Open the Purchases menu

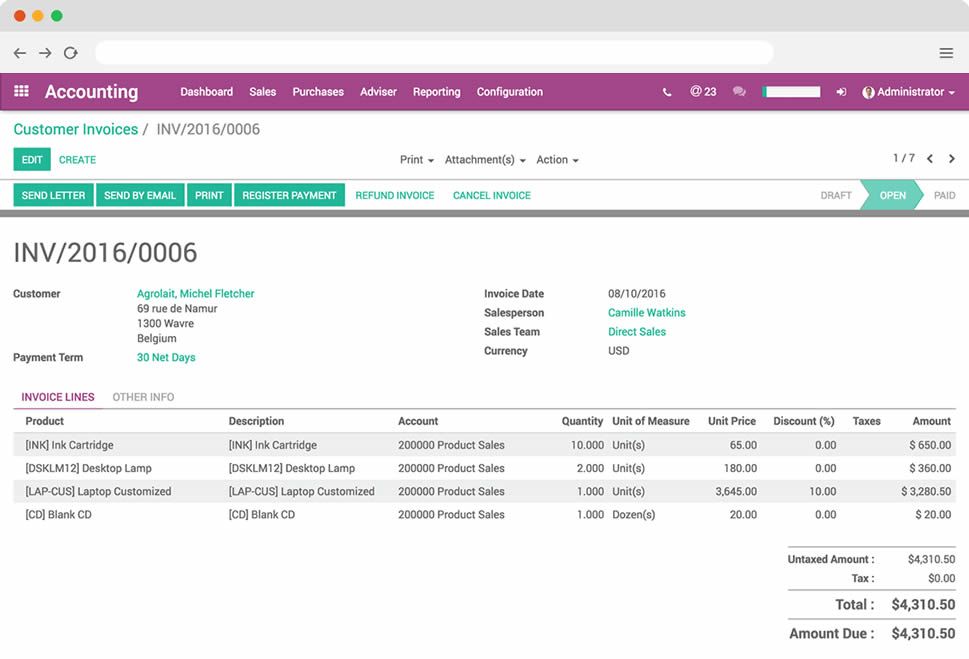318,91
